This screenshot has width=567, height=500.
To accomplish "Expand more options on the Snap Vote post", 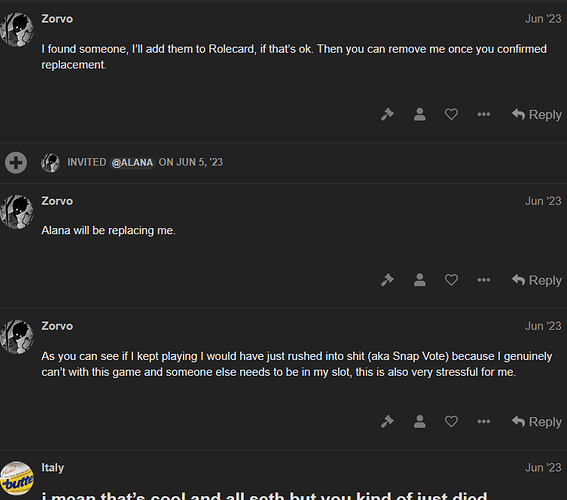I will click(483, 422).
